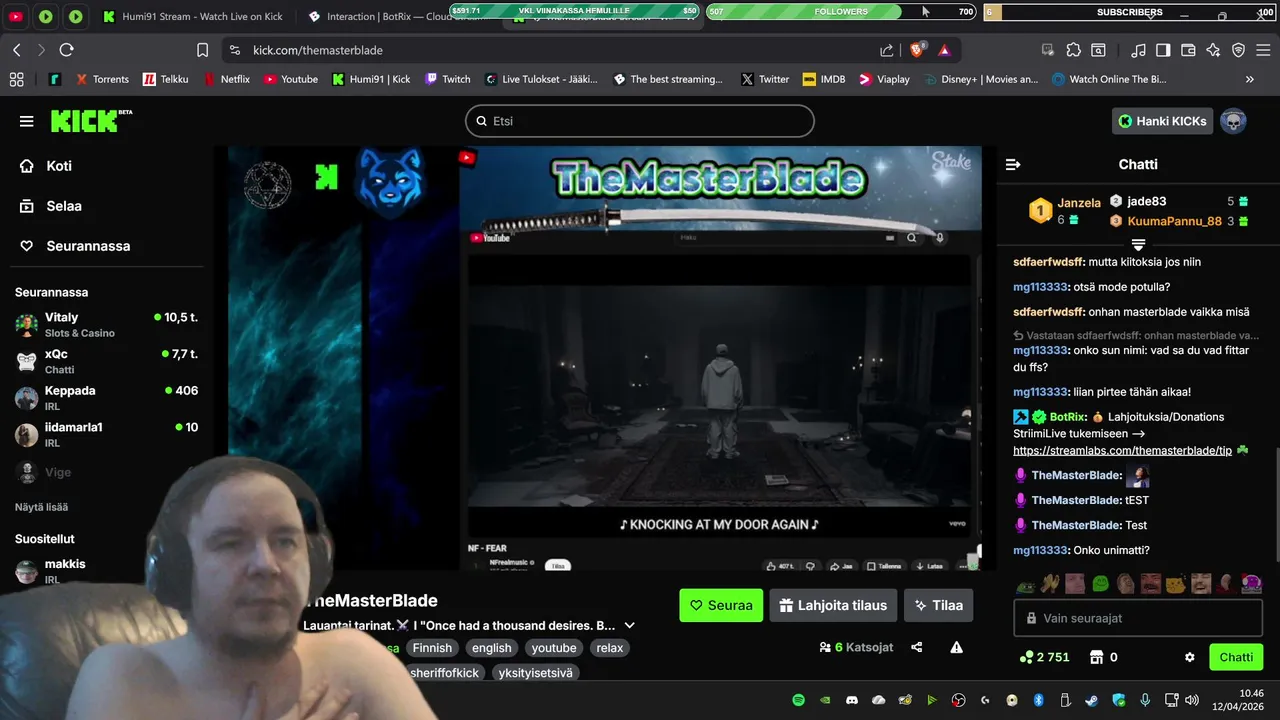Screen dimensions: 1280x720
Task: Open the Kick sidebar hamburger menu
Action: (x=26, y=121)
